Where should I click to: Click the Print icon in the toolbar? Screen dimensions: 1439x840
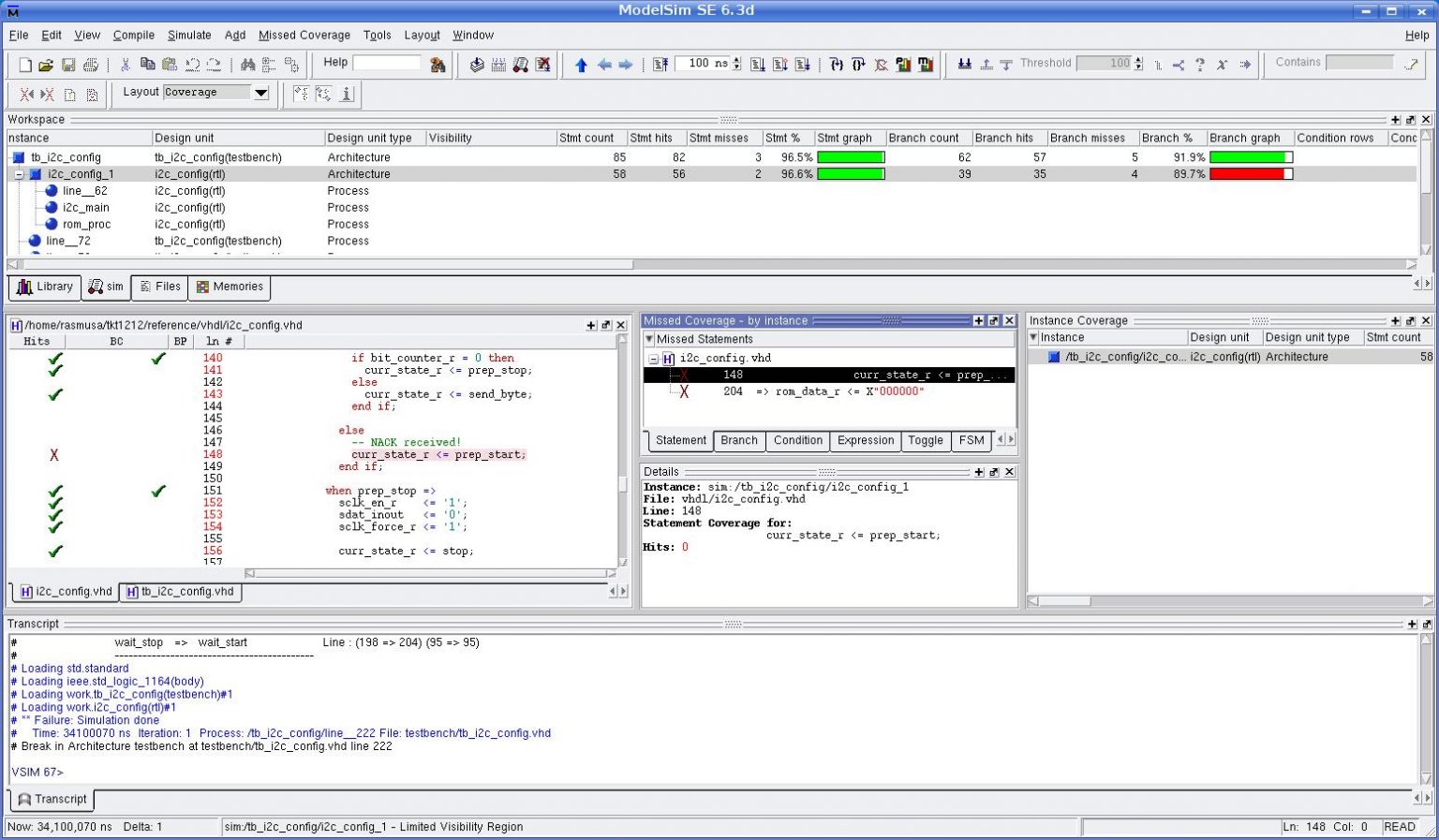tap(90, 65)
